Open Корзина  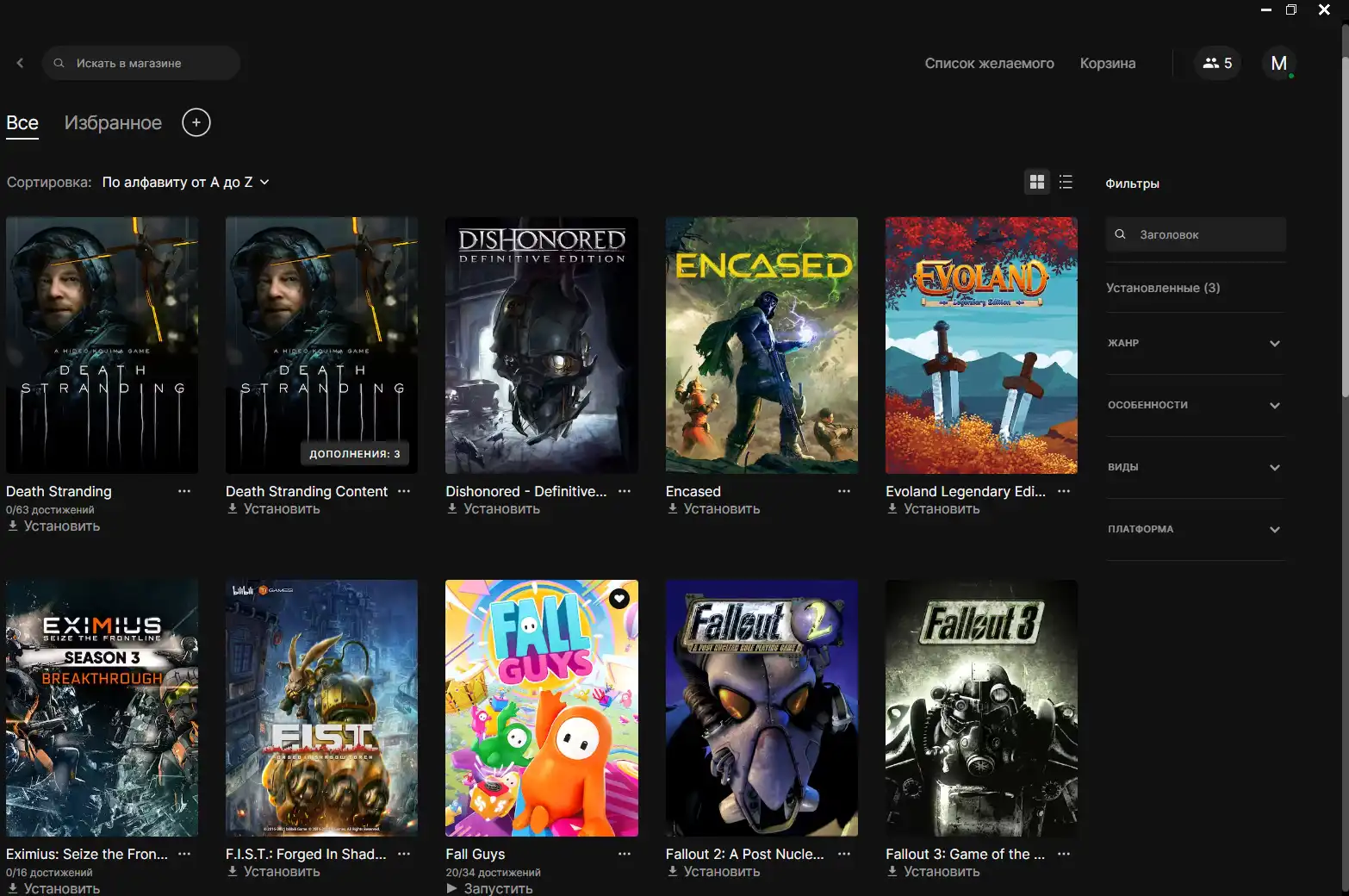1108,63
